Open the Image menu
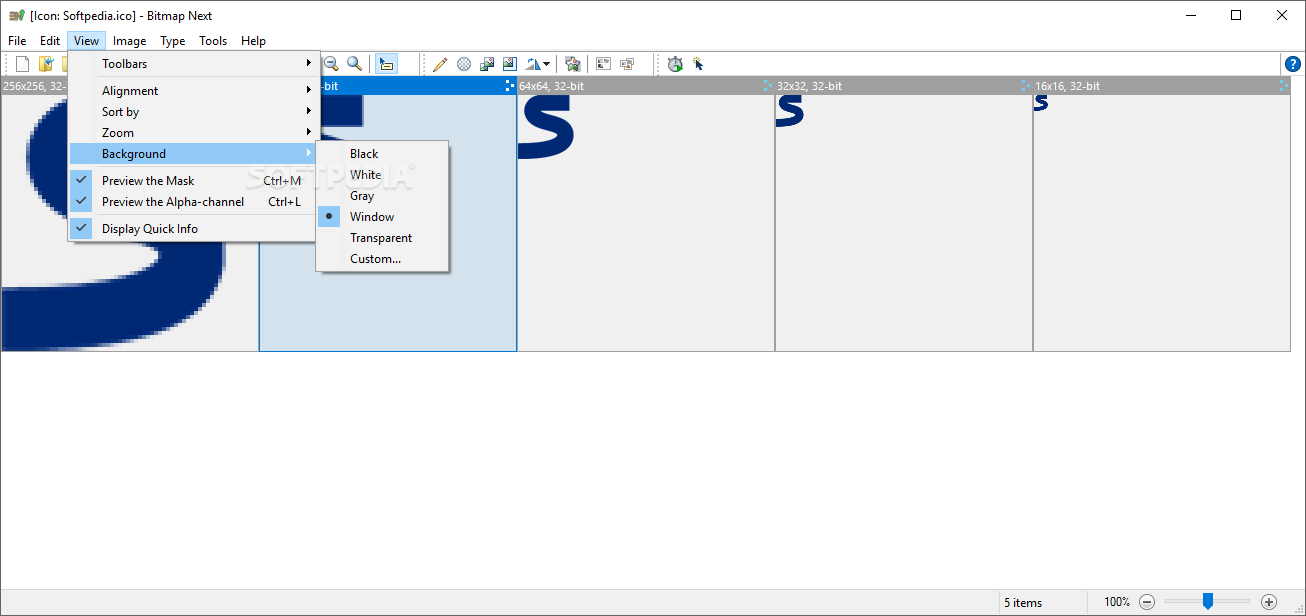Image resolution: width=1306 pixels, height=616 pixels. click(130, 41)
